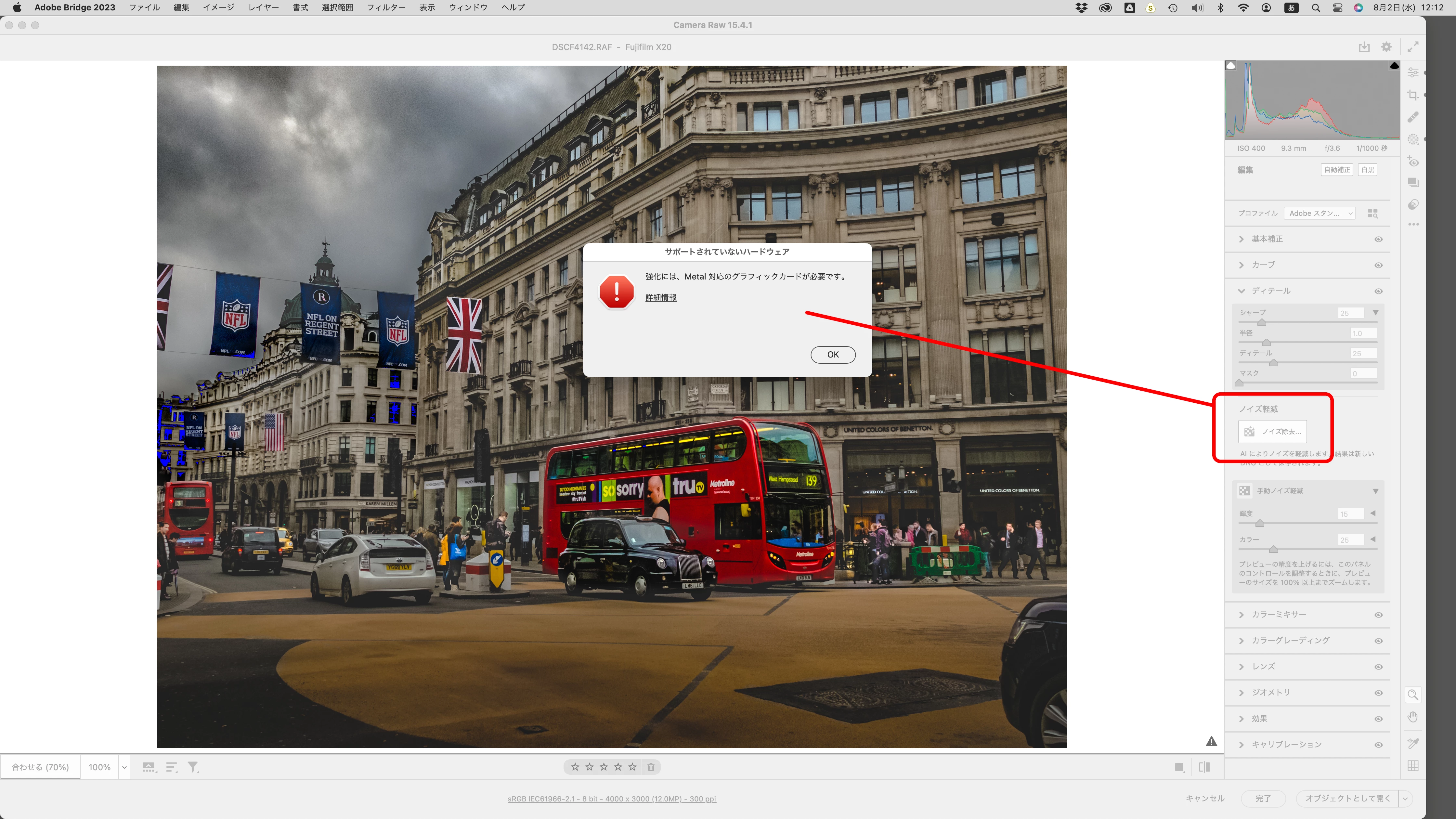Viewport: 1456px width, 819px height.
Task: Click the filter funnel icon in filmstrip bar
Action: [x=193, y=767]
